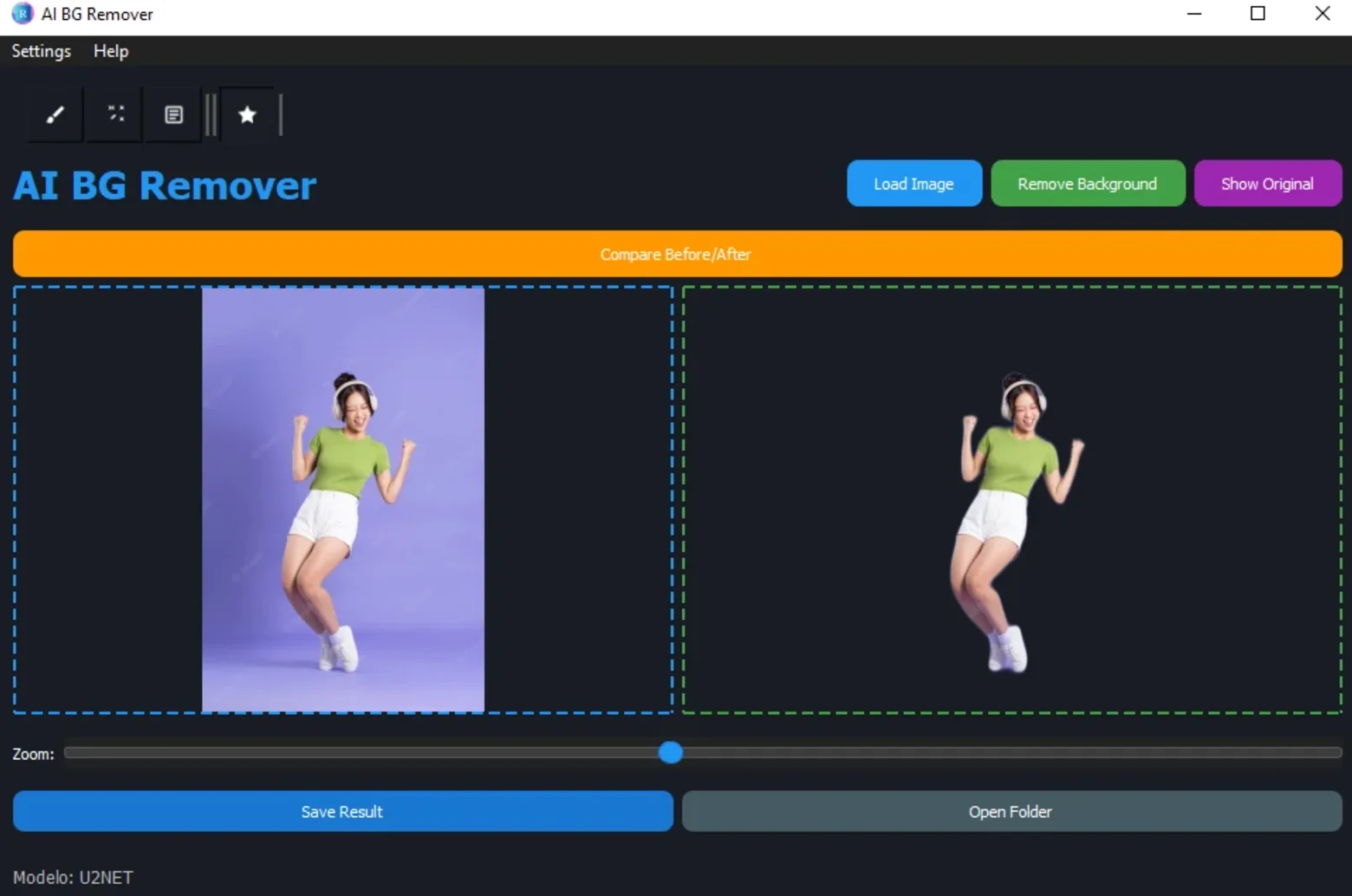Start processing with Remove Background button
The image size is (1352, 896).
[x=1087, y=184]
